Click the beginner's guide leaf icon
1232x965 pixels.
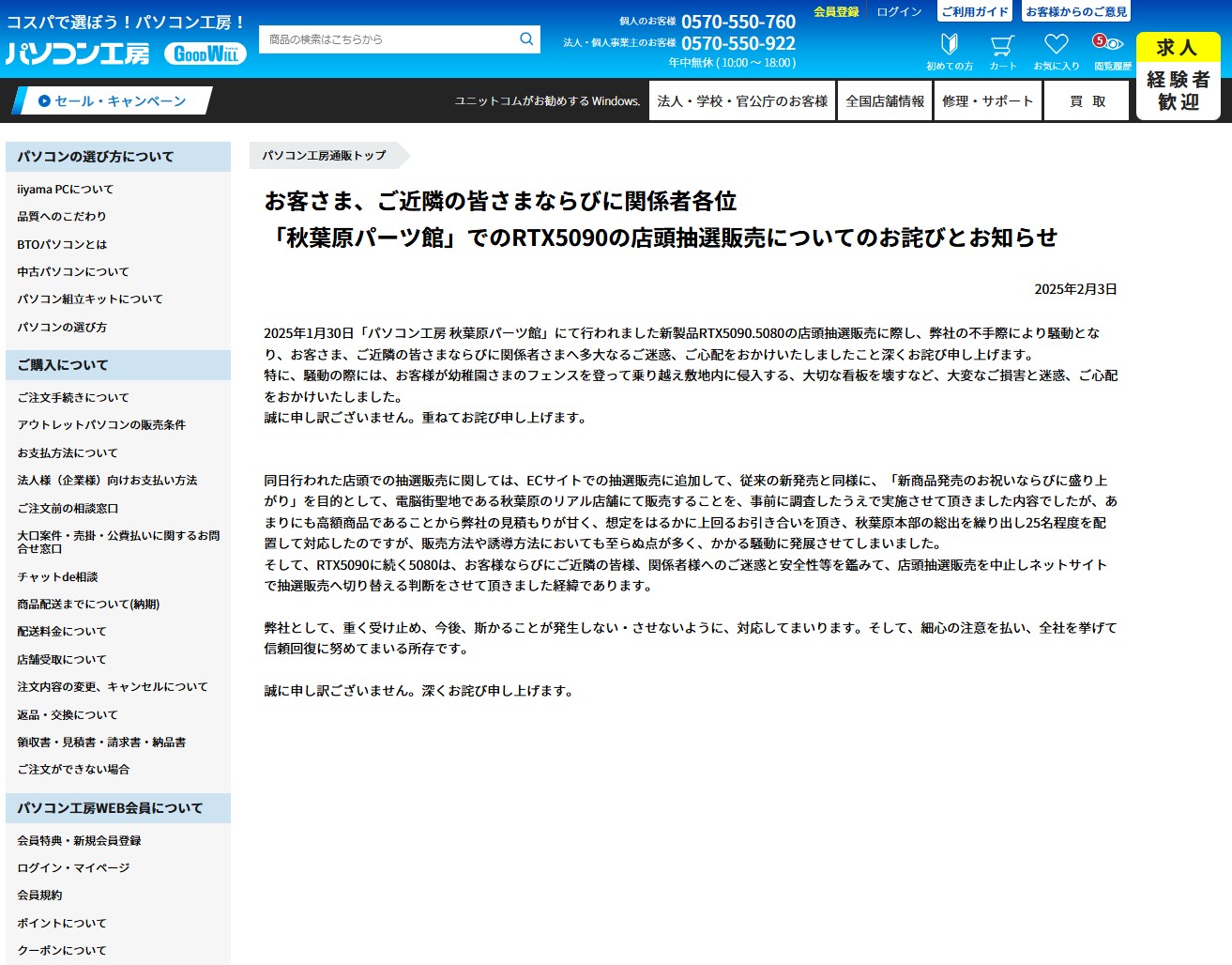pos(949,46)
